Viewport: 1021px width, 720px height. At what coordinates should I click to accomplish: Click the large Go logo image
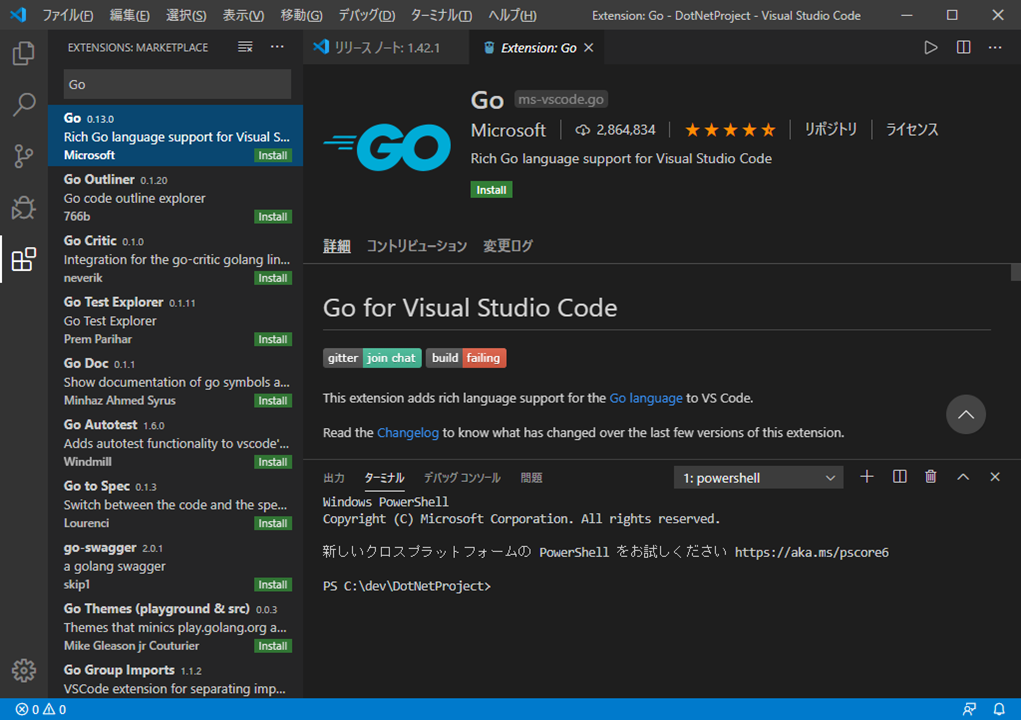[387, 147]
